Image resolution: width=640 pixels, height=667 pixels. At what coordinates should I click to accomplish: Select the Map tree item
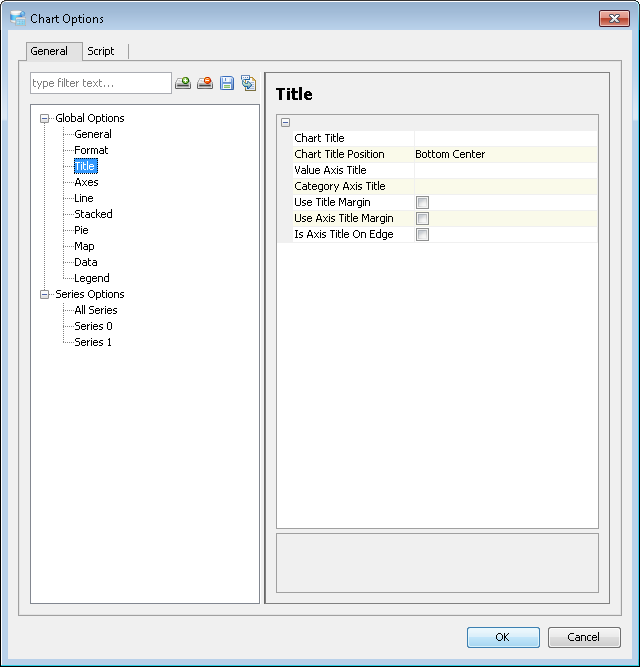pyautogui.click(x=84, y=246)
